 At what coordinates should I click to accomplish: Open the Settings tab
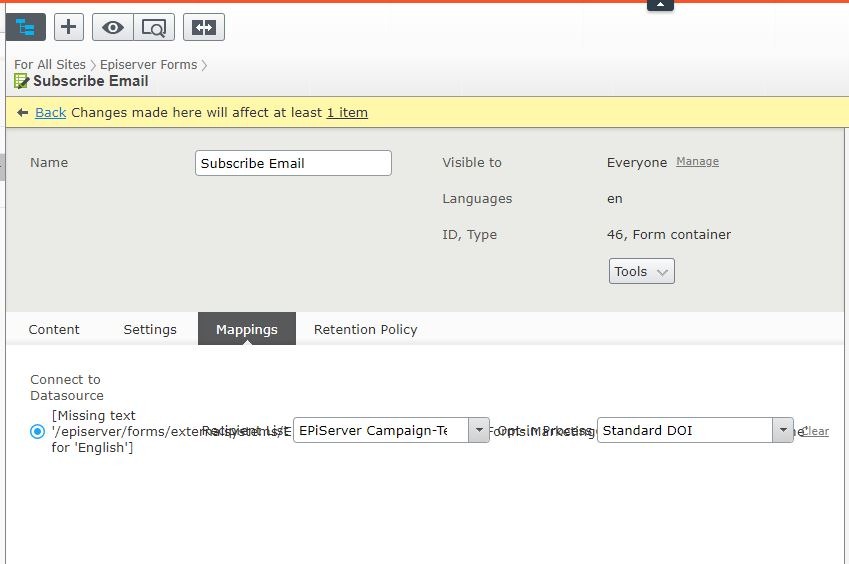pyautogui.click(x=150, y=329)
